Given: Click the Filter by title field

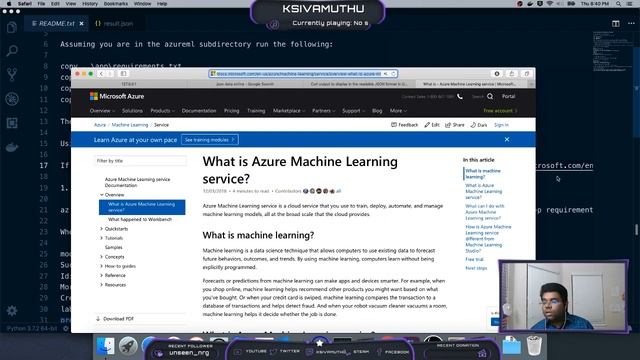Looking at the screenshot, I should 140,161.
